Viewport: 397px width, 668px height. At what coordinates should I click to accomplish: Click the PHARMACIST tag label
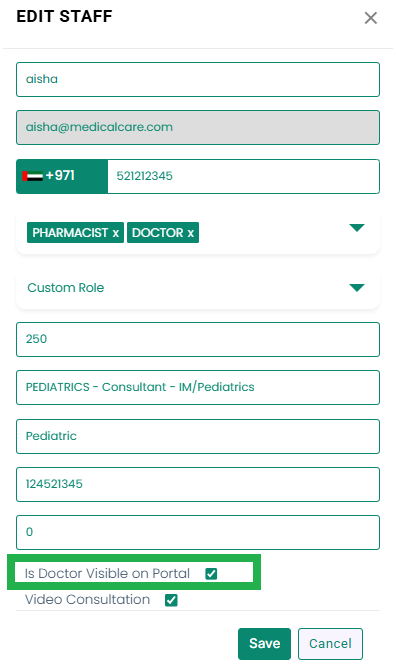click(70, 233)
